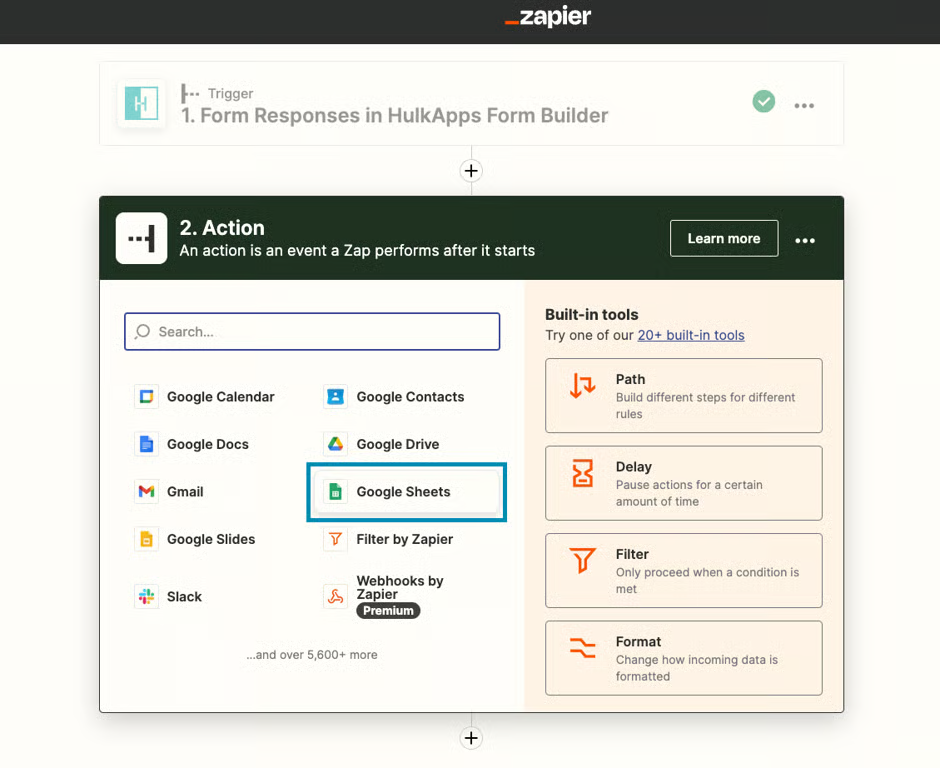The image size is (940, 768).
Task: Select the Google Calendar icon
Action: point(146,397)
